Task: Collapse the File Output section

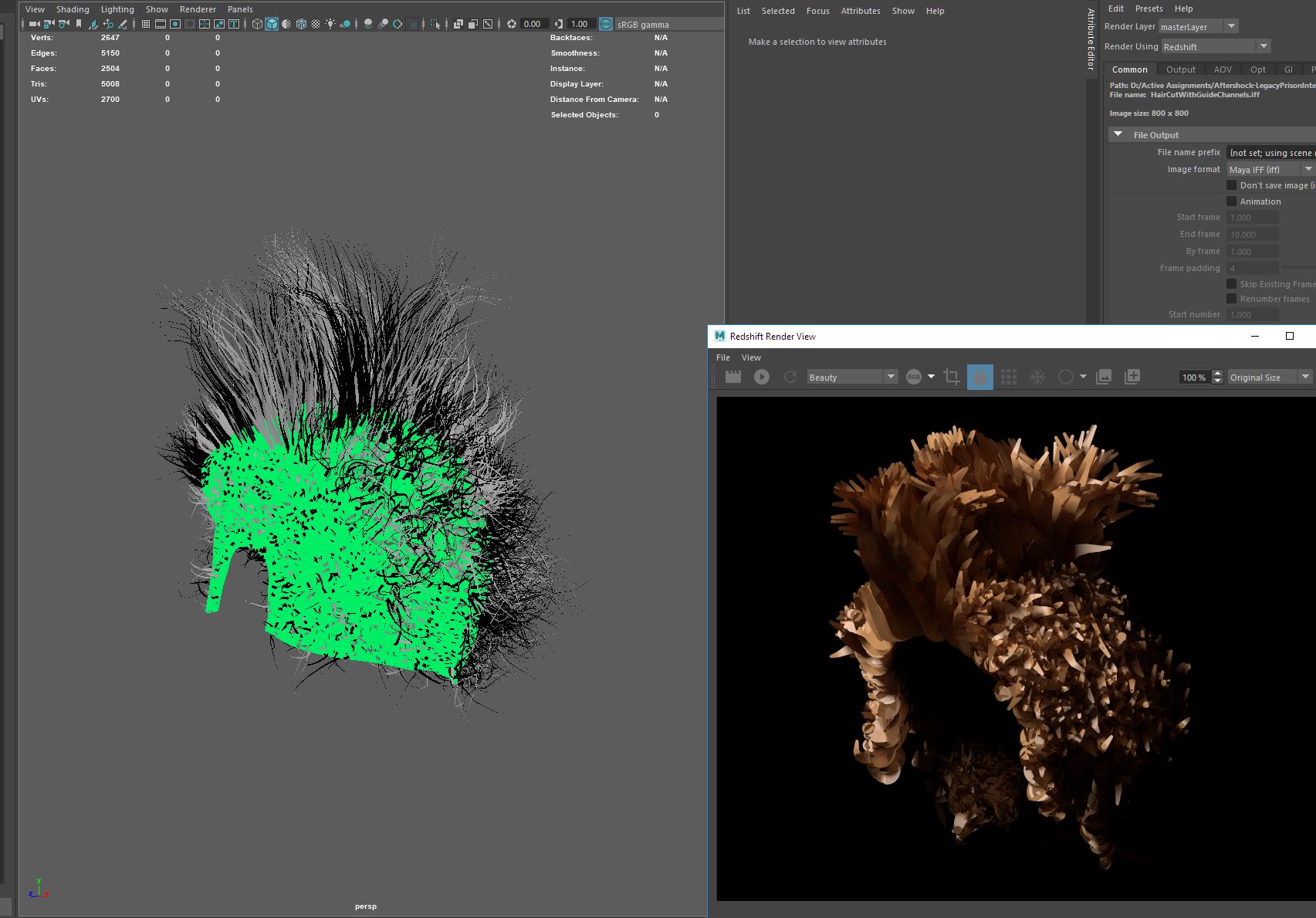Action: click(x=1118, y=134)
